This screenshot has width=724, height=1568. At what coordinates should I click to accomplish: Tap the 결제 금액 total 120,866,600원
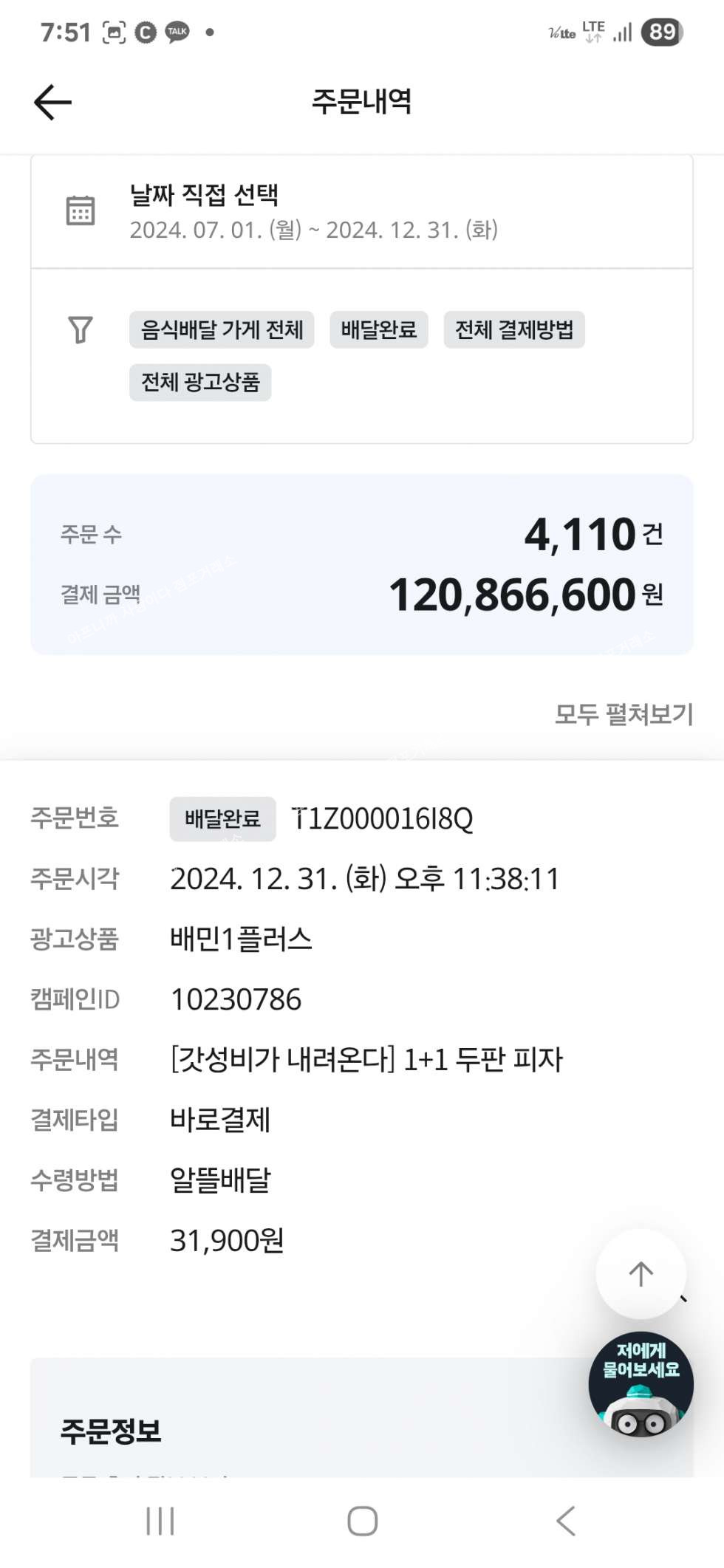(x=525, y=595)
